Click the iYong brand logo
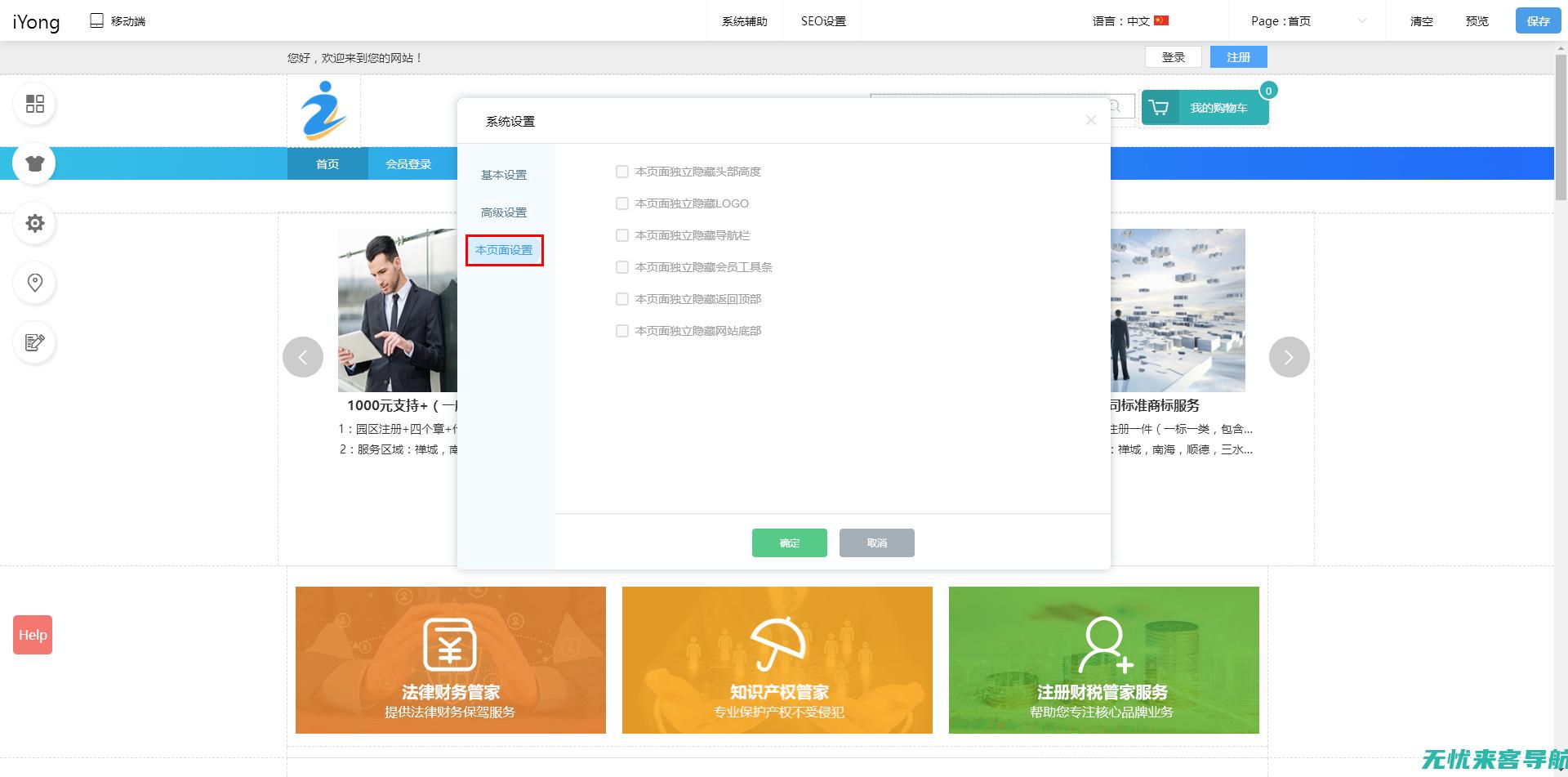This screenshot has width=1568, height=777. 36,21
